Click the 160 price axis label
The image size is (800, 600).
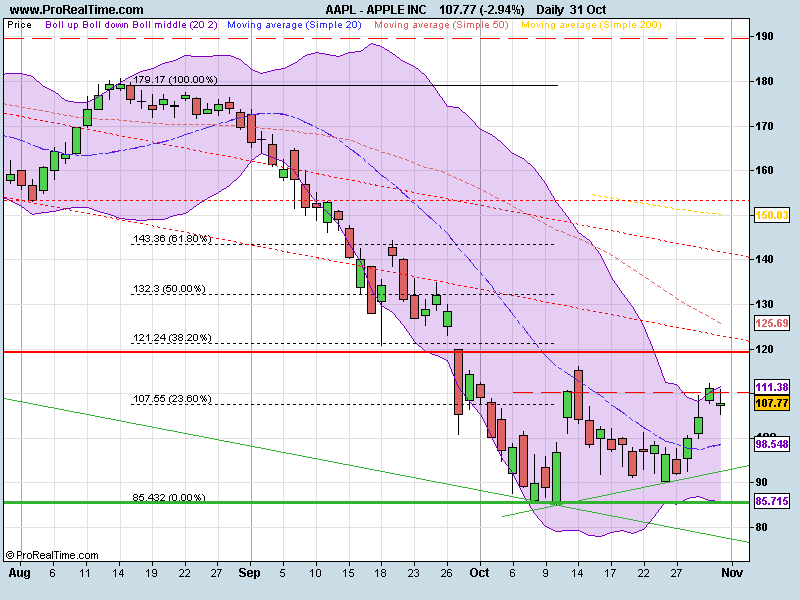point(764,170)
